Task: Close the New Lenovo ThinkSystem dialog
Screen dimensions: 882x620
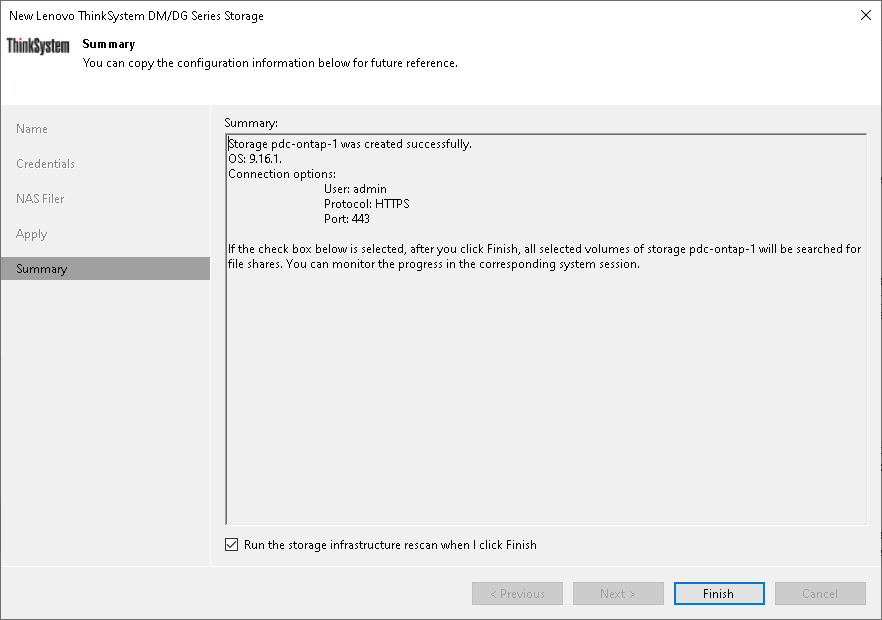Action: coord(866,15)
